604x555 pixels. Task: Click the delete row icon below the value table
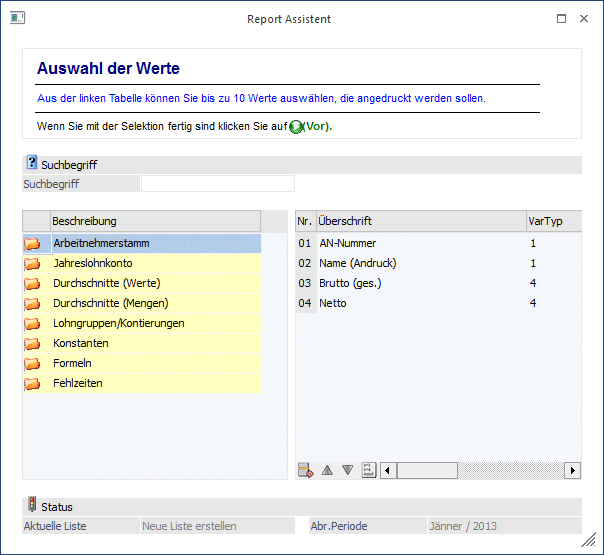click(x=306, y=470)
